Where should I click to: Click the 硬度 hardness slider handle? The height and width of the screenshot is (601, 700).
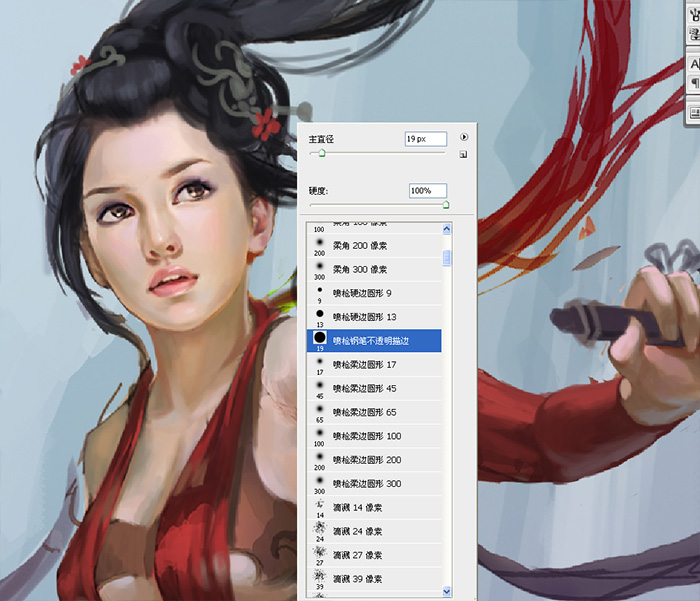pos(446,205)
